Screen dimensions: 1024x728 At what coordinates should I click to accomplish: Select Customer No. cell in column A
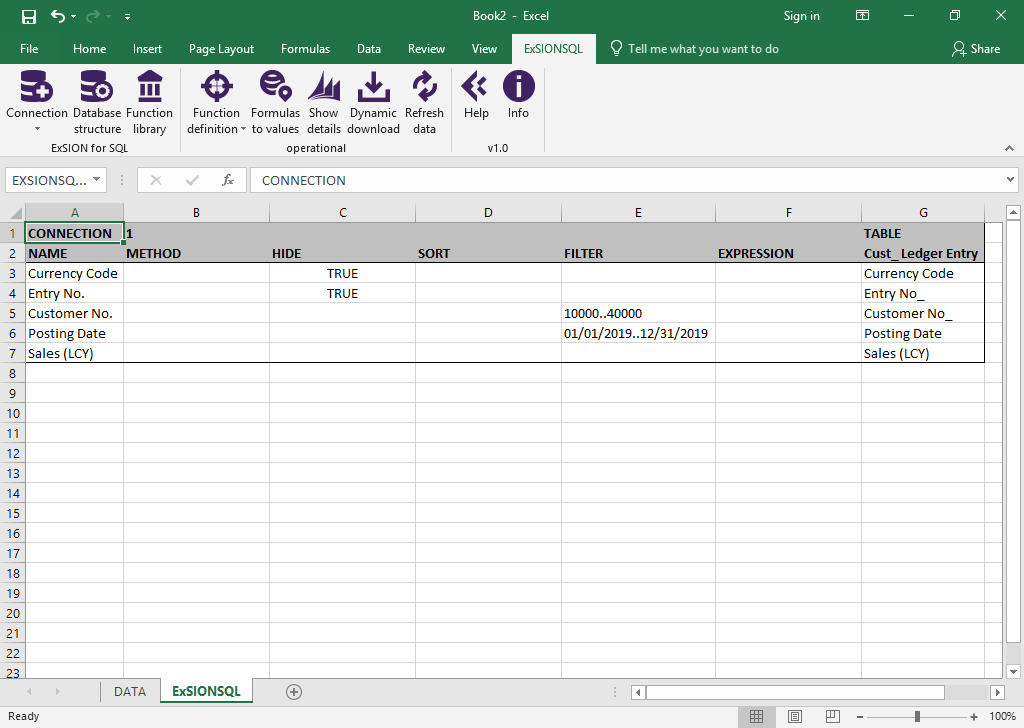[74, 313]
